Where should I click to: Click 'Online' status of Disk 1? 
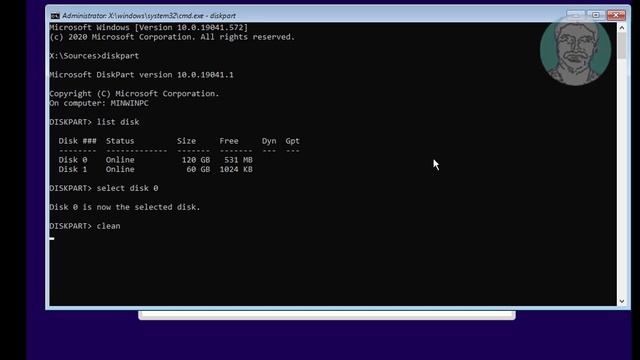tap(120, 169)
